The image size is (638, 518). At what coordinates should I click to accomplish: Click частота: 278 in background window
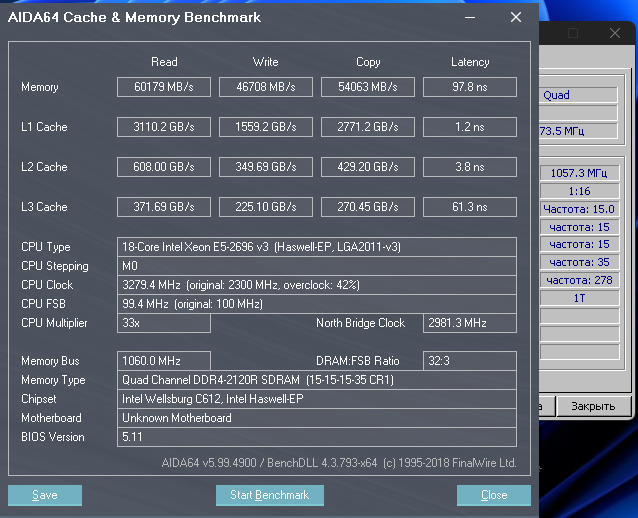[579, 280]
